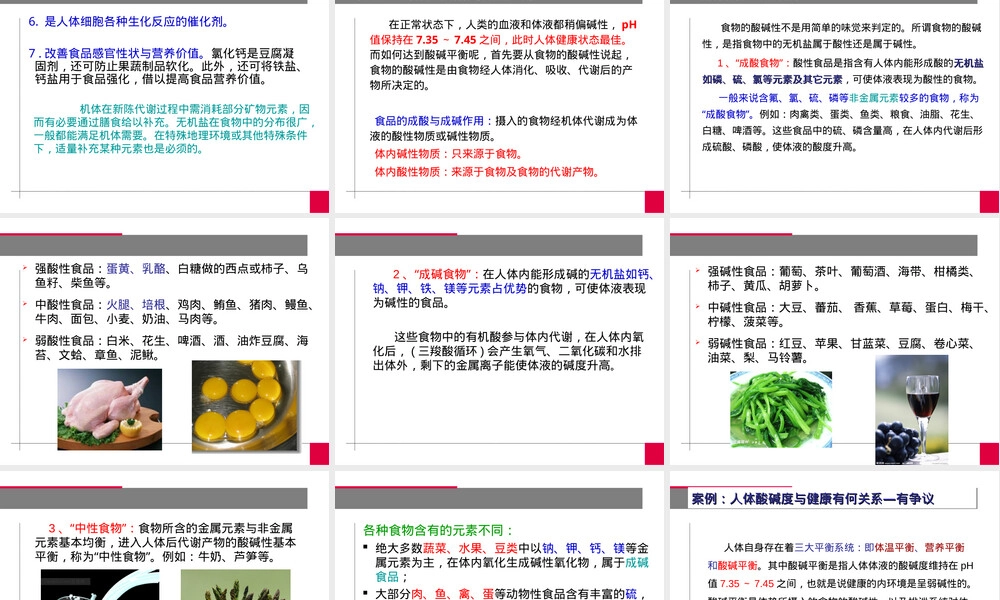Screen dimensions: 1000x600
Task: Click the bullet '强碱性食品：葡萄、茶叶'
Action: click(x=841, y=279)
